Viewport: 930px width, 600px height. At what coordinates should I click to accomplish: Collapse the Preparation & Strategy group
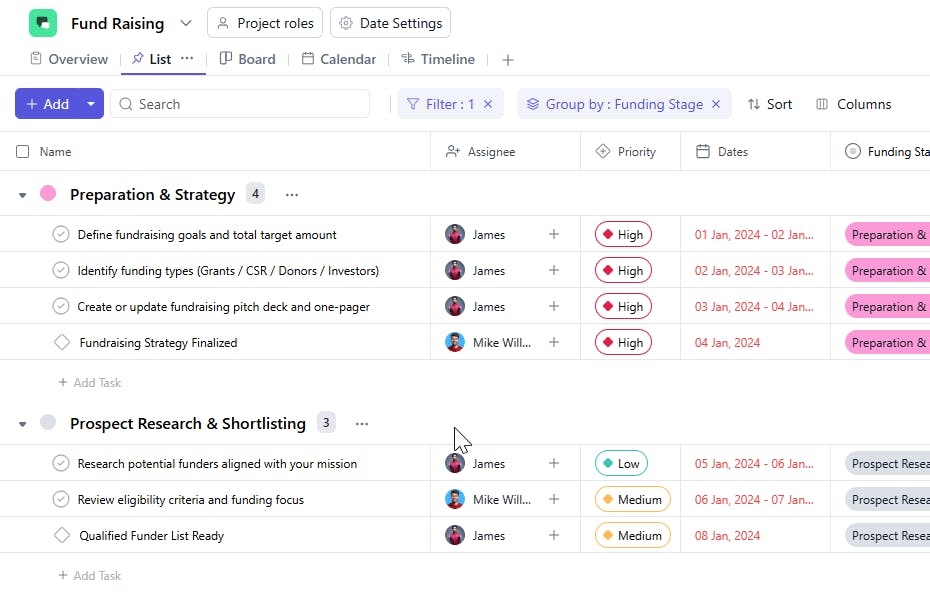click(x=22, y=195)
